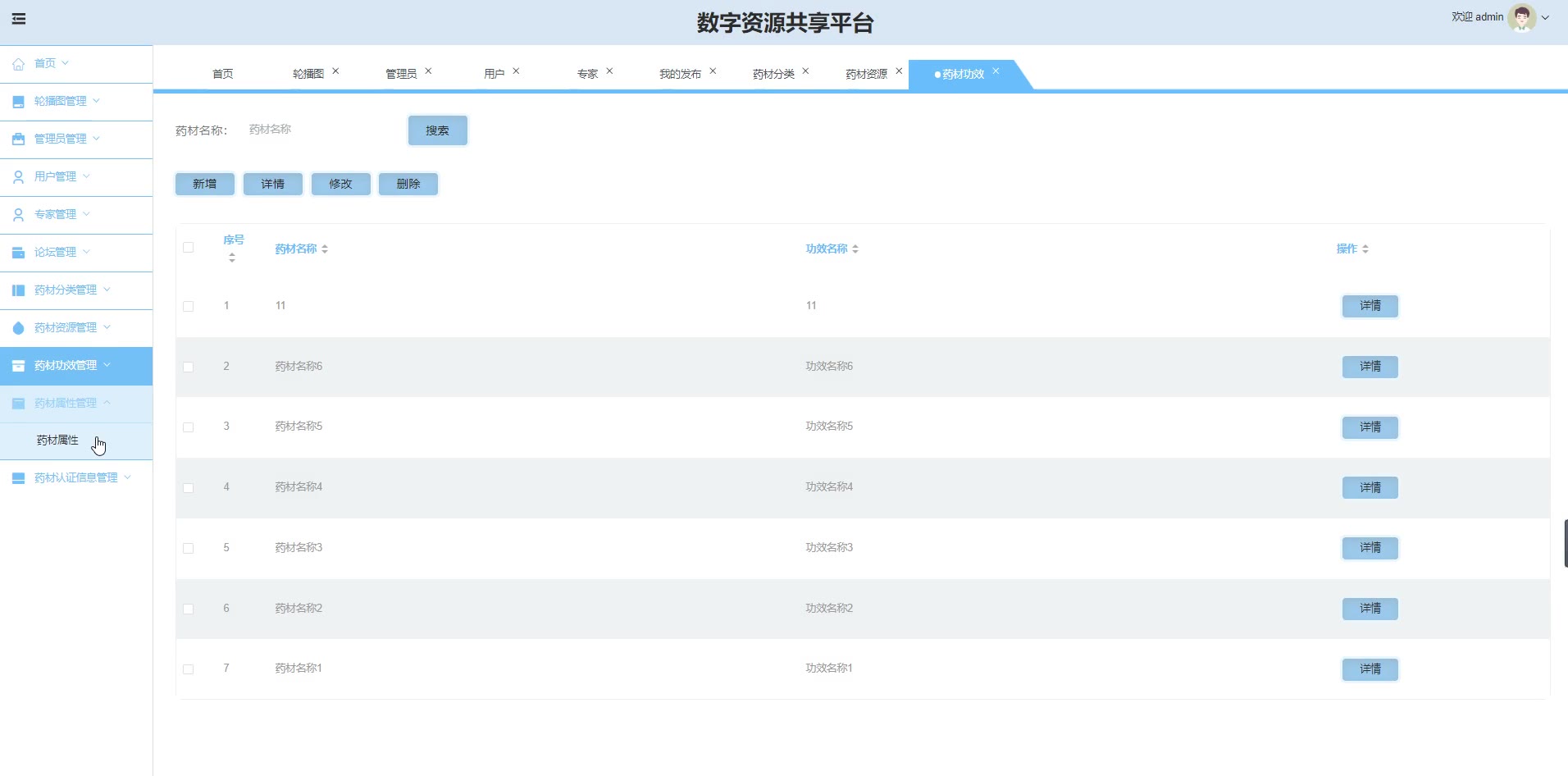This screenshot has width=1568, height=776.
Task: Collapse sidebar with hamburger menu icon
Action: point(19,19)
